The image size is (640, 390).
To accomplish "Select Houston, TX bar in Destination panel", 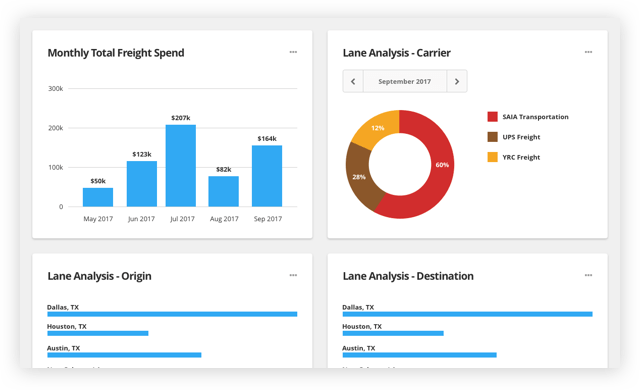I will coord(393,333).
